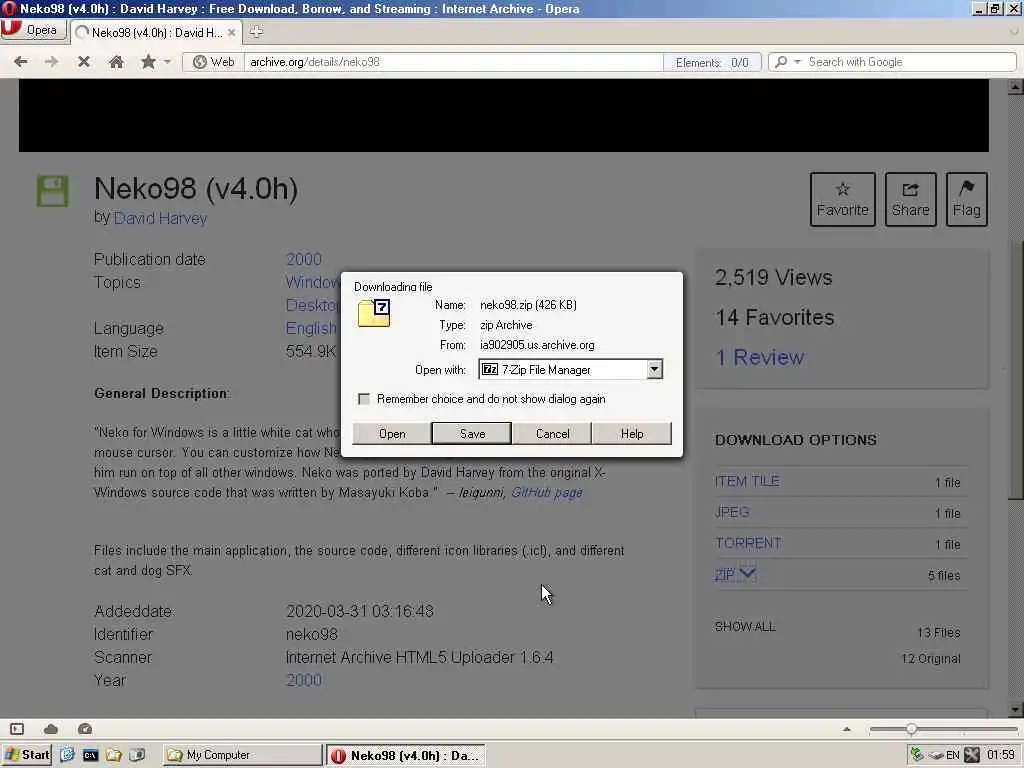This screenshot has height=768, width=1024.
Task: Click Neko98 Opera taskbar button
Action: [x=406, y=756]
